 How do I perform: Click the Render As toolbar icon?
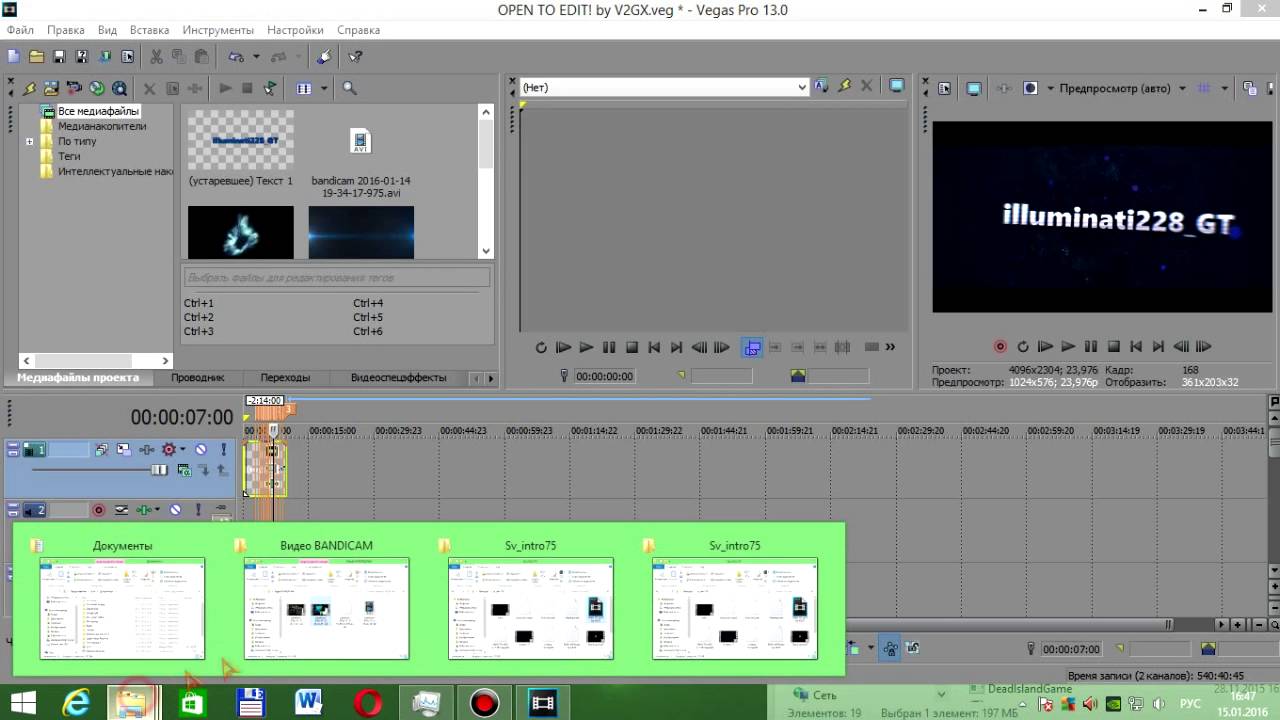105,57
